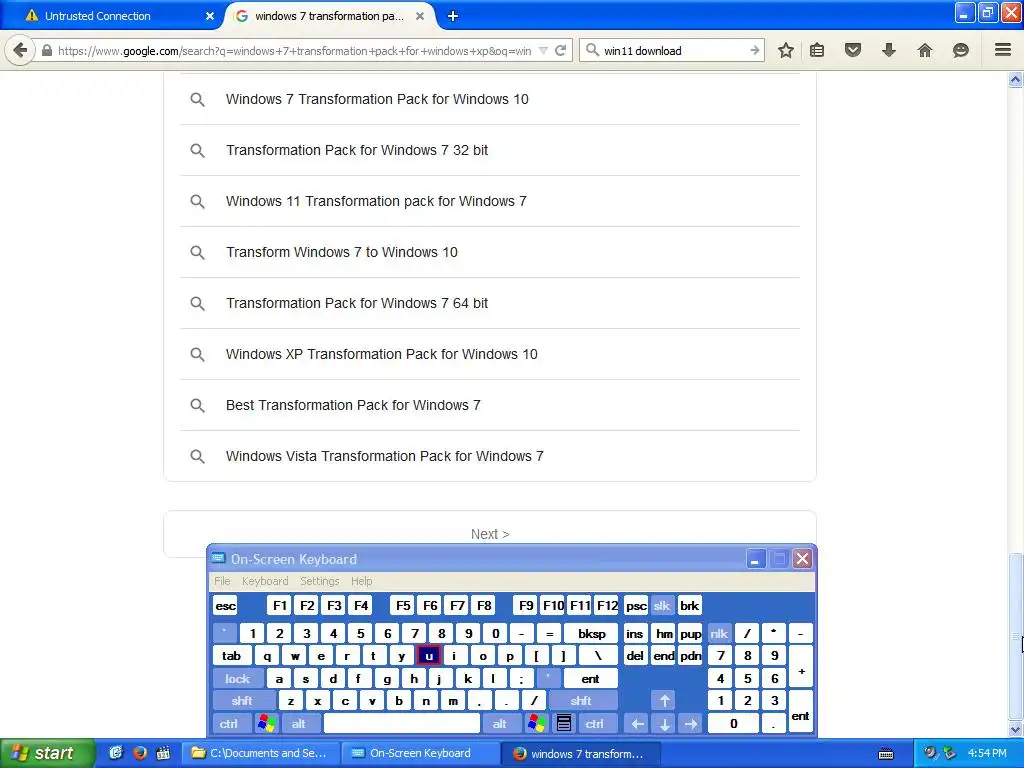Open the Settings menu of On-Screen Keyboard
The image size is (1024, 768).
click(319, 581)
